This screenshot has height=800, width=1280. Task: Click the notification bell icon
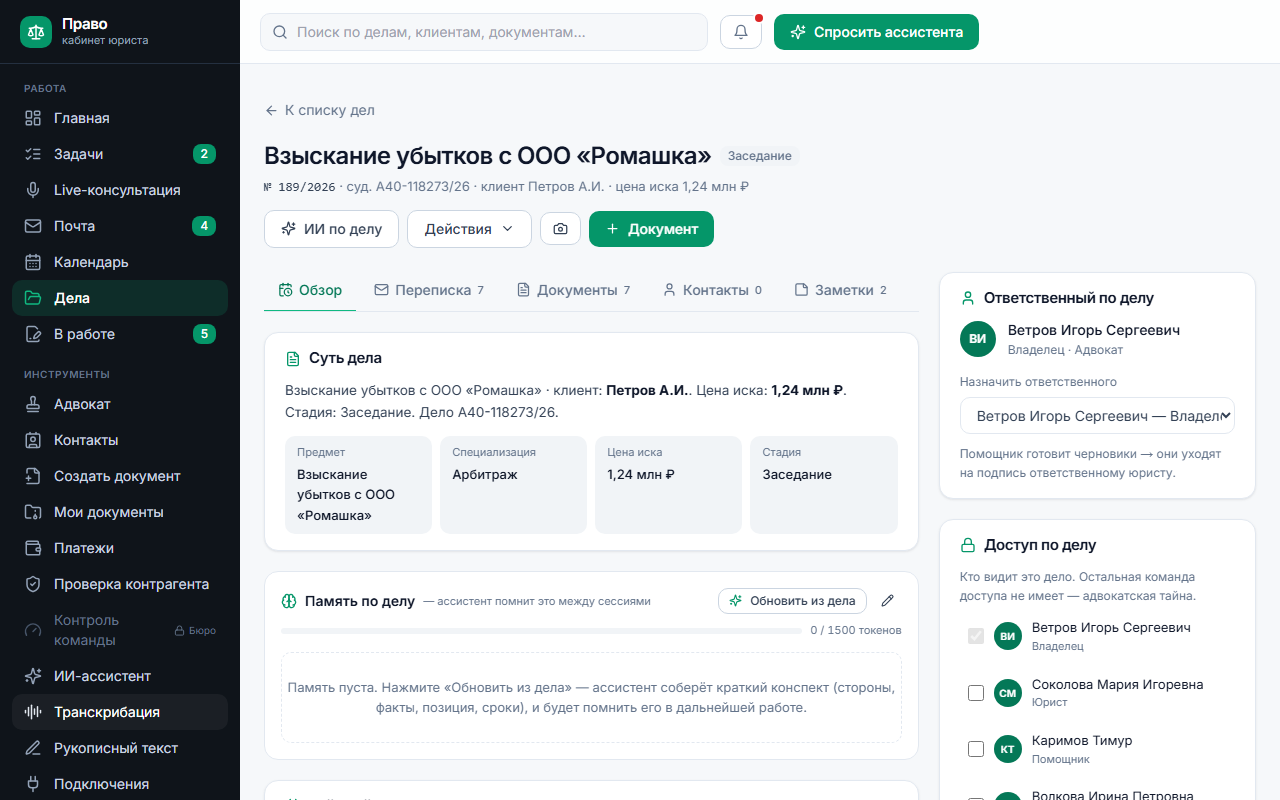(x=741, y=32)
